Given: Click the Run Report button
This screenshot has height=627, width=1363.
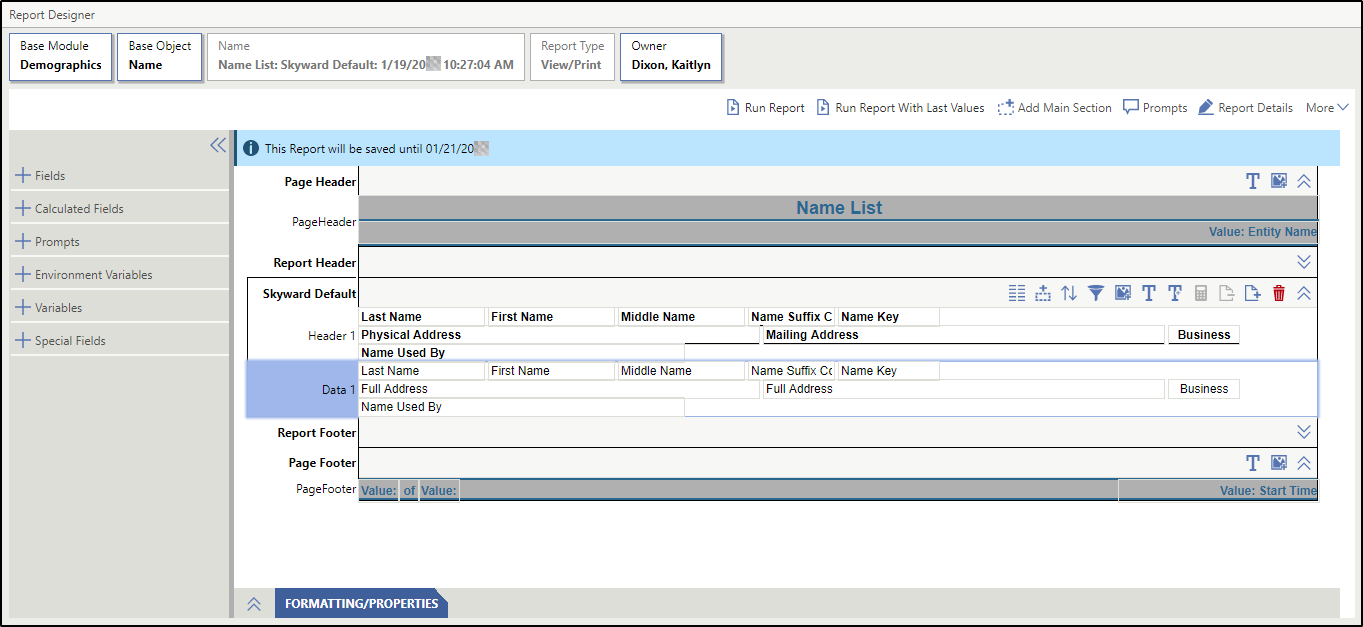Looking at the screenshot, I should (x=765, y=107).
